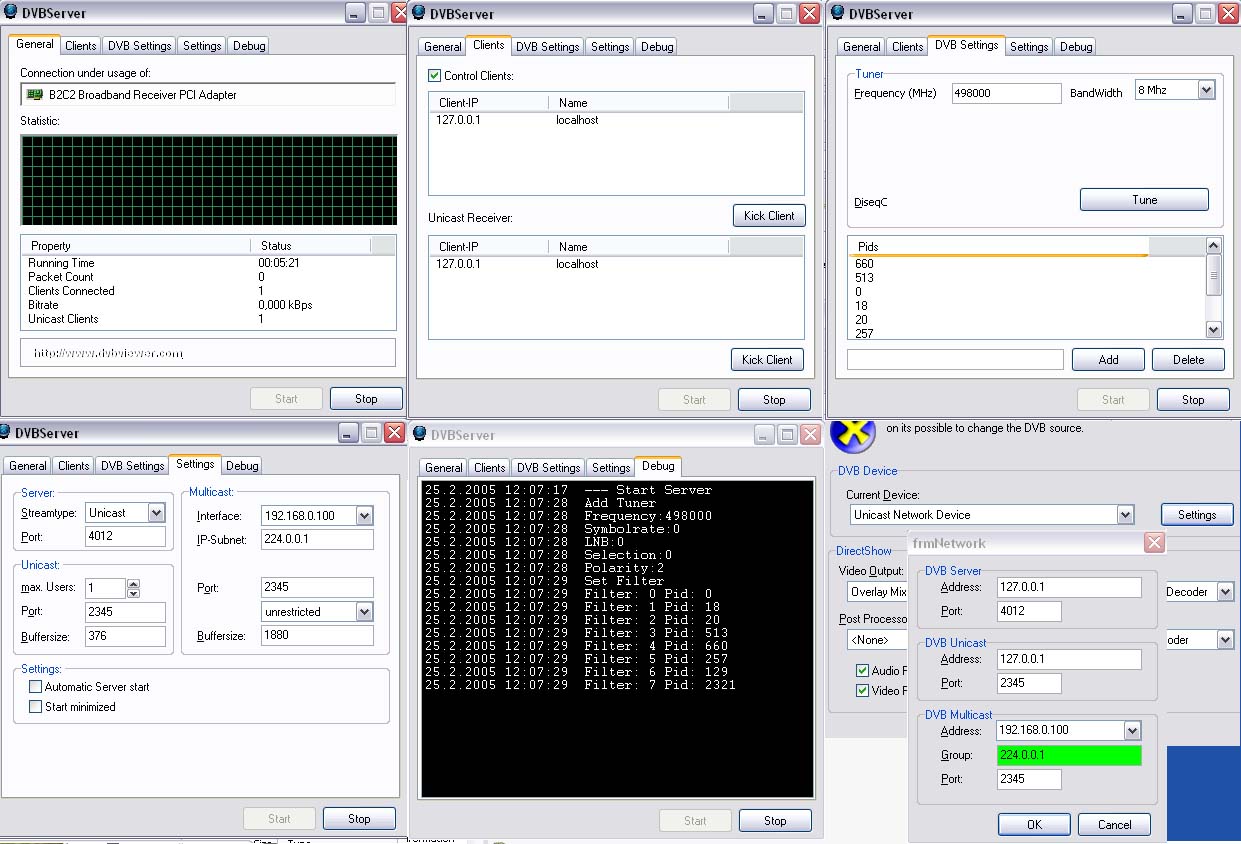Enable the Start minimized option
Image resolution: width=1241 pixels, height=844 pixels.
coord(36,707)
